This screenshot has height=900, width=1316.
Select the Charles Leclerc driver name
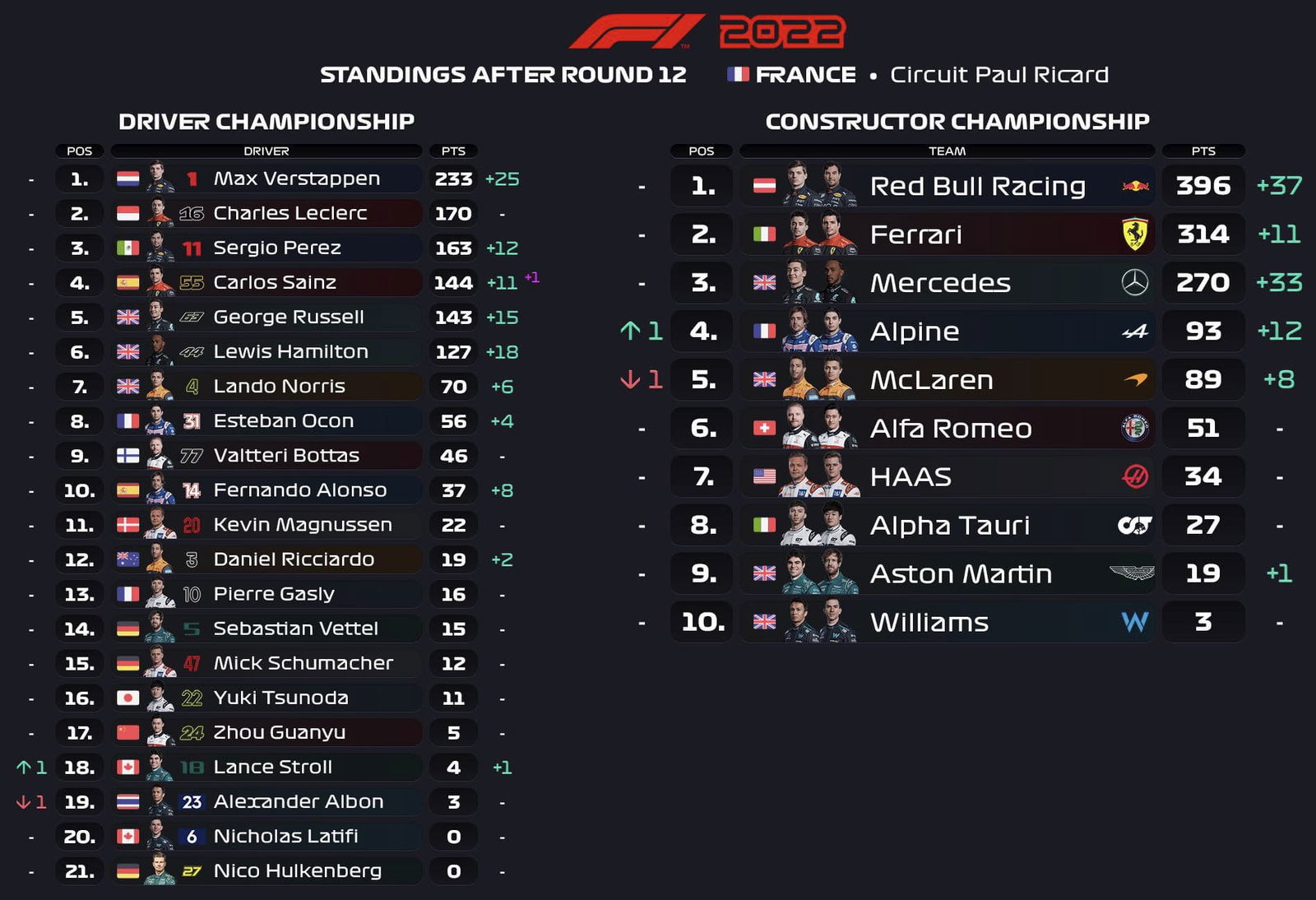(x=290, y=213)
